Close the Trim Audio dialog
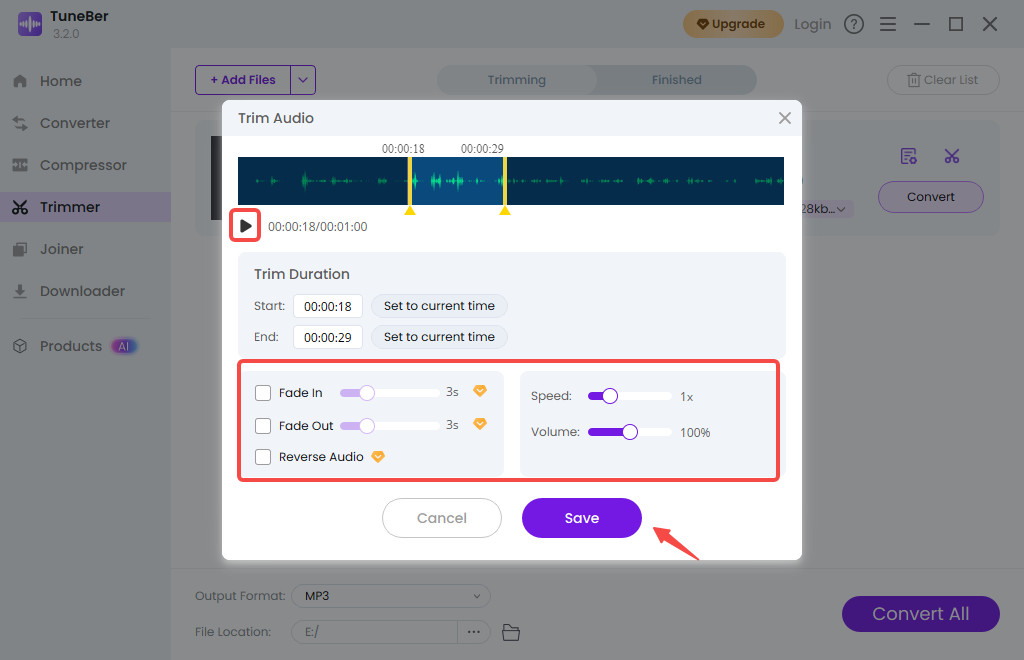Image resolution: width=1024 pixels, height=660 pixels. [784, 118]
